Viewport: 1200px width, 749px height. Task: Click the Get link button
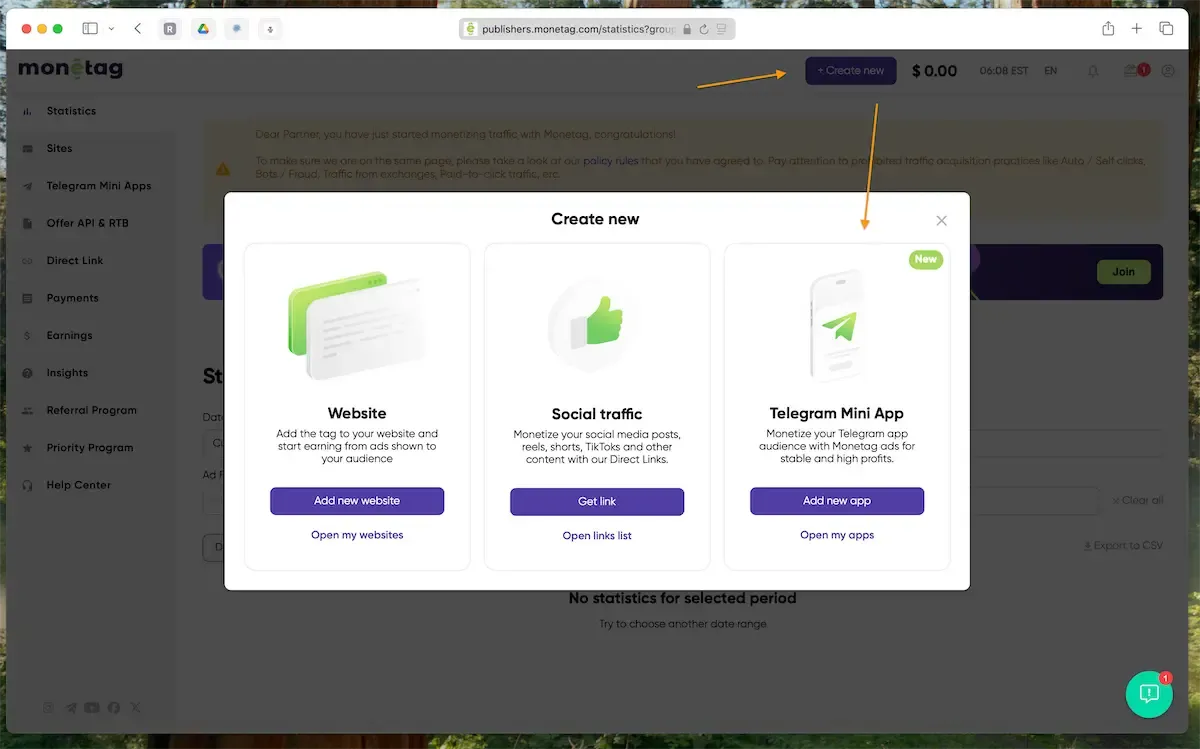tap(597, 502)
